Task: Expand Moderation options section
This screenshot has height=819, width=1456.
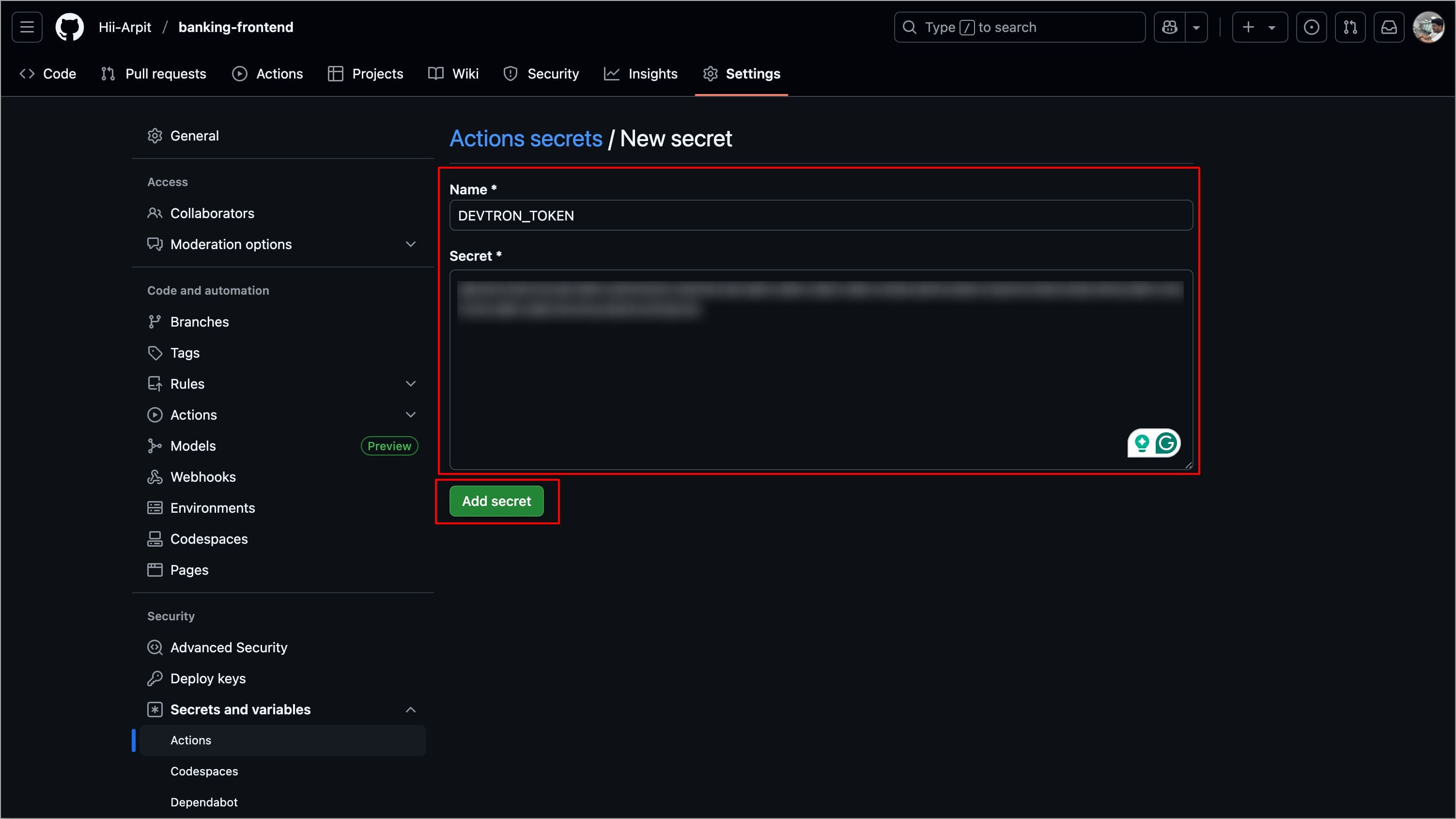Action: pyautogui.click(x=410, y=244)
